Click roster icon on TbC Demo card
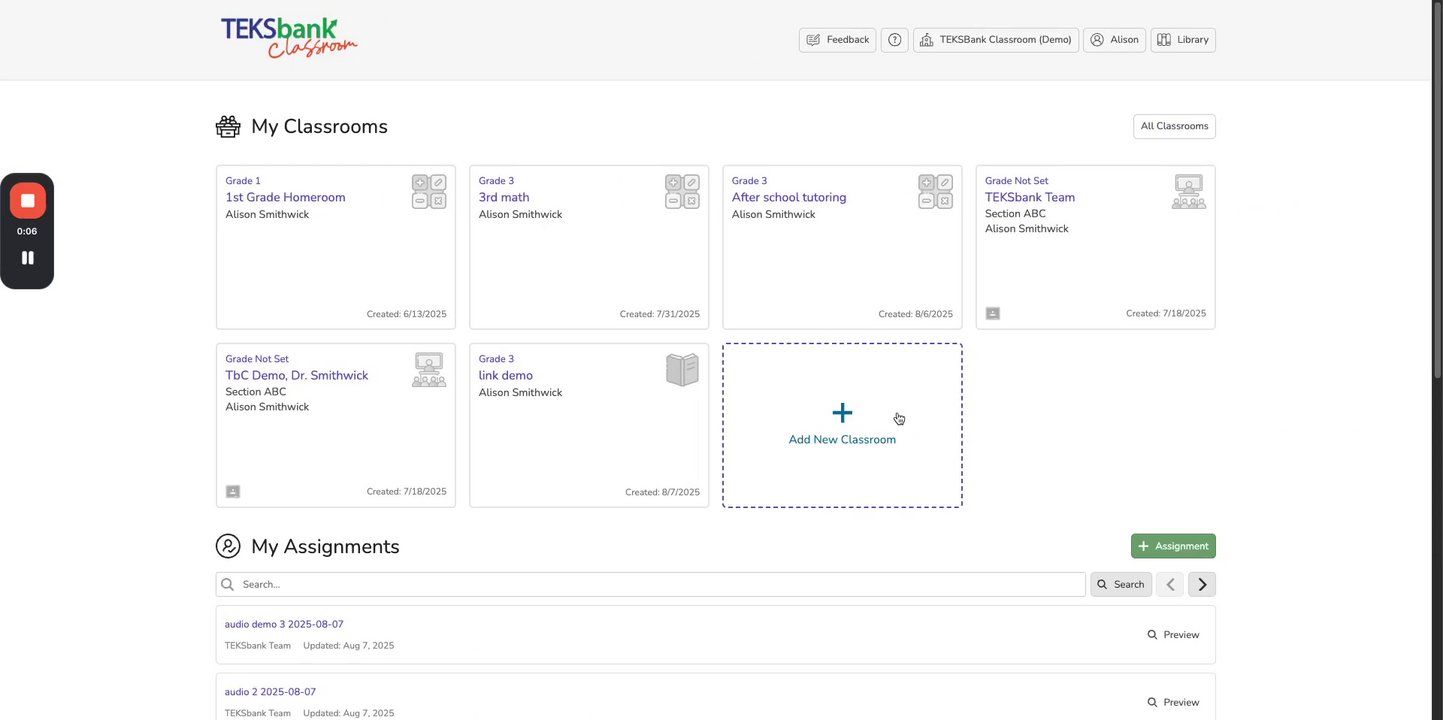Screen dimensions: 1443x720 click(233, 491)
